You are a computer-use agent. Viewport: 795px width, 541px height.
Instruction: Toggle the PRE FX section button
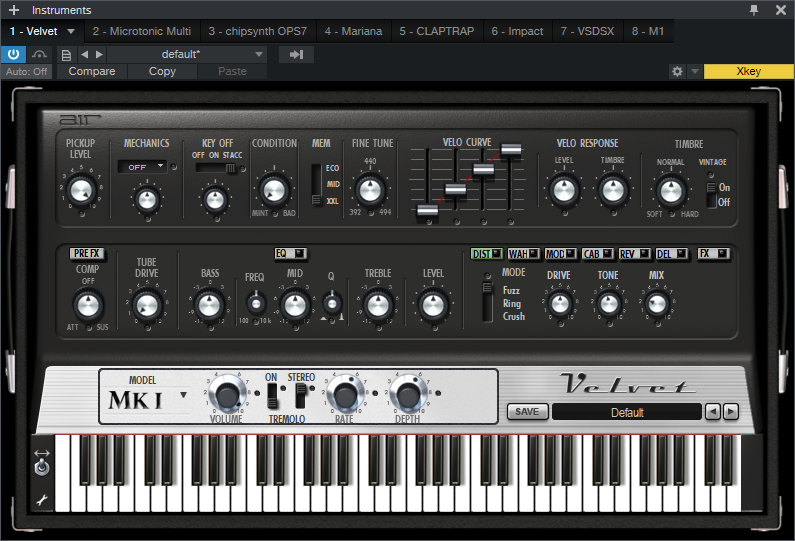coord(87,253)
